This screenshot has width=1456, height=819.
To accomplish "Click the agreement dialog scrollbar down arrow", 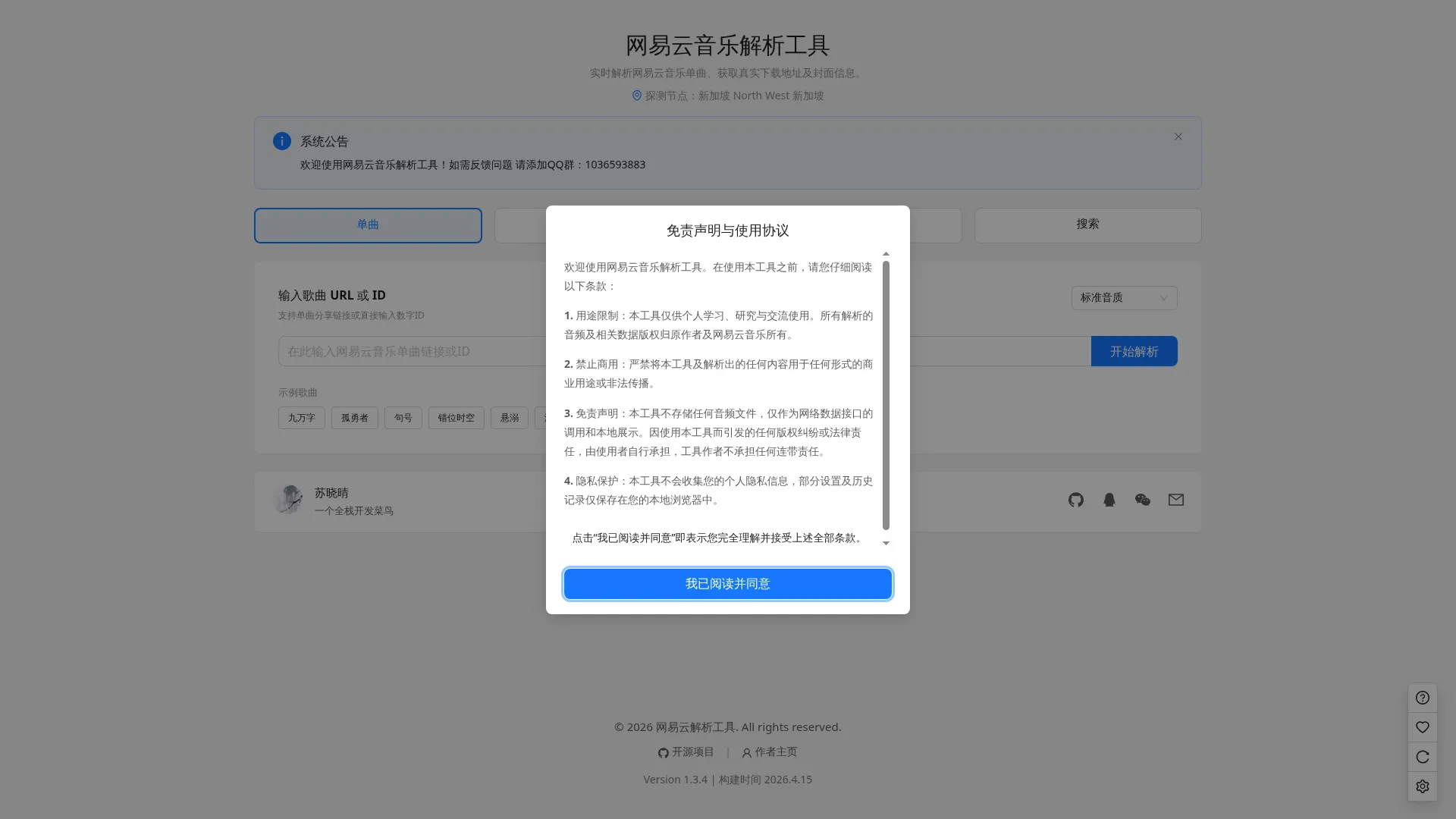I will tap(886, 543).
